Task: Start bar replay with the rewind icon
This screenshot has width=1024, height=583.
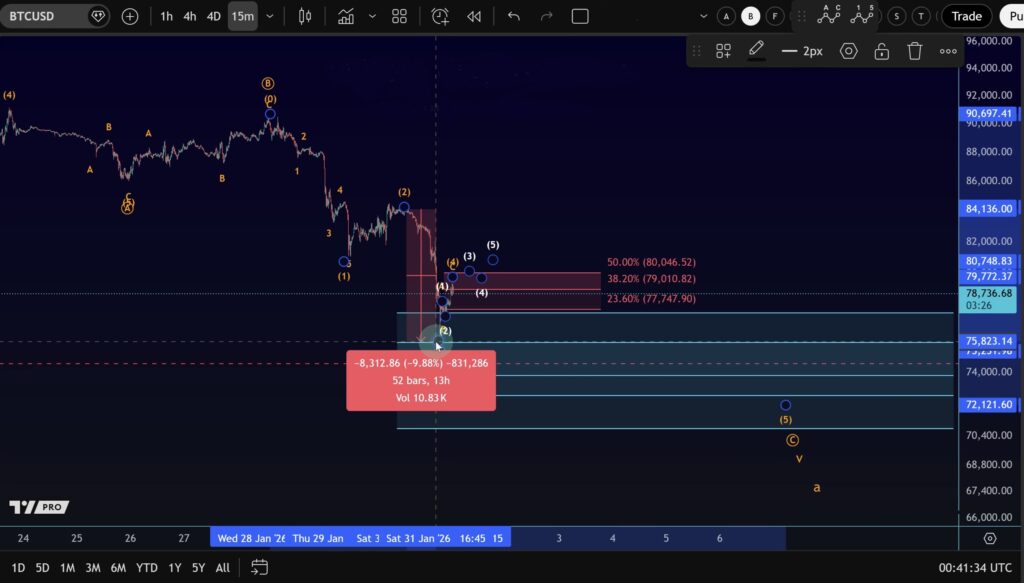Action: point(474,16)
